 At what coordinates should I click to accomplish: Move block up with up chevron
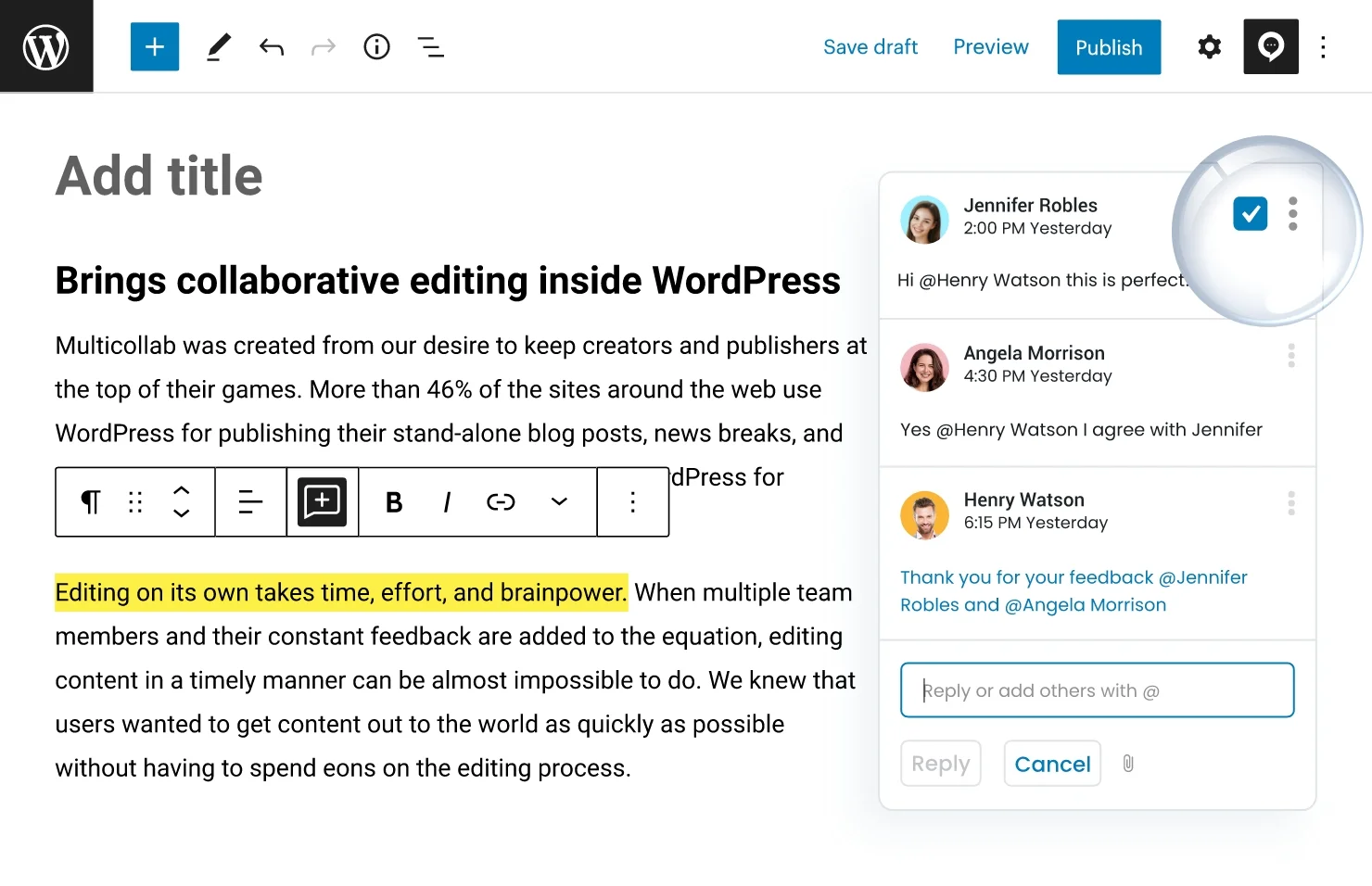click(182, 489)
